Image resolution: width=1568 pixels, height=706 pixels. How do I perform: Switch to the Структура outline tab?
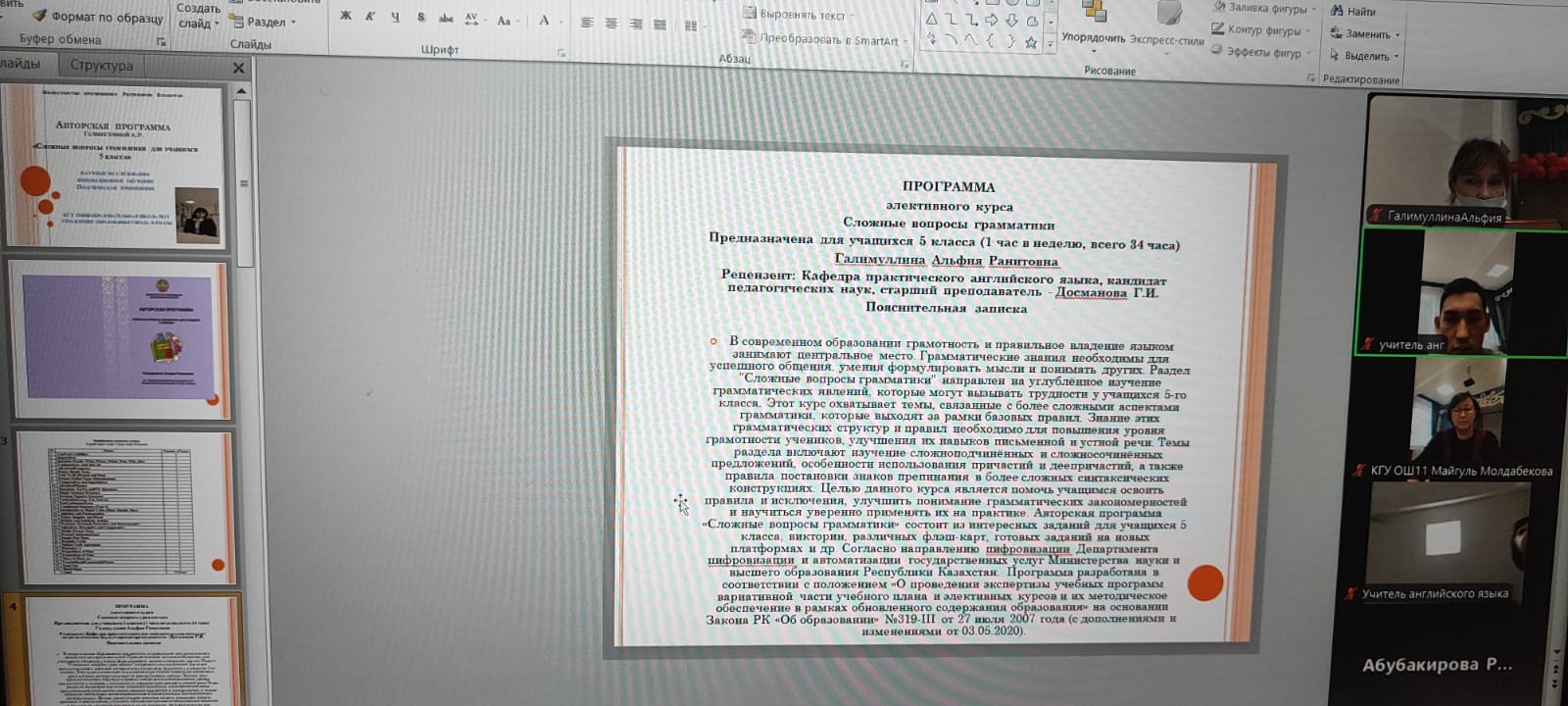point(101,66)
